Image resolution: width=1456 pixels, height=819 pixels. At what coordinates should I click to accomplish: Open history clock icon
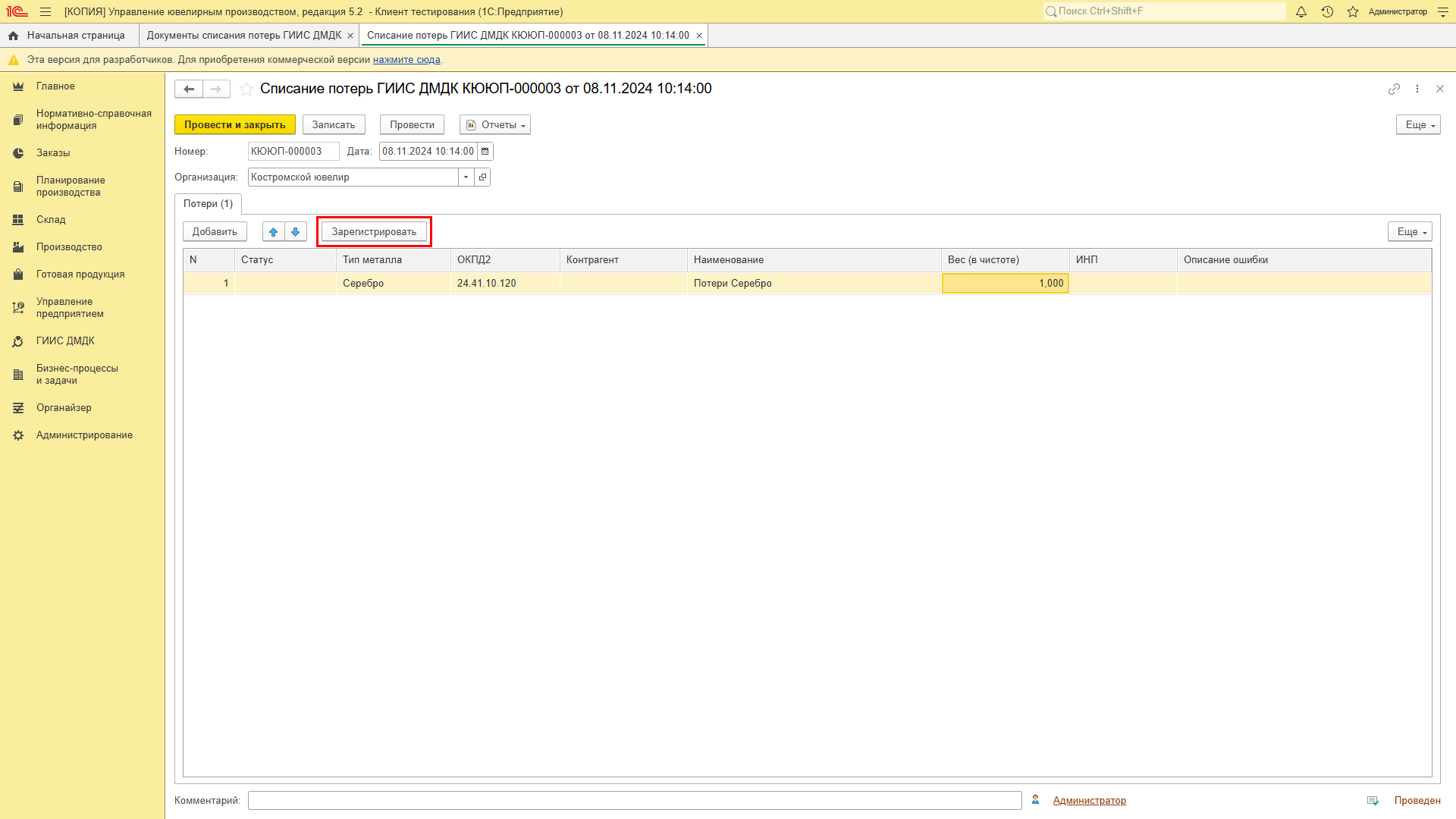coord(1327,11)
